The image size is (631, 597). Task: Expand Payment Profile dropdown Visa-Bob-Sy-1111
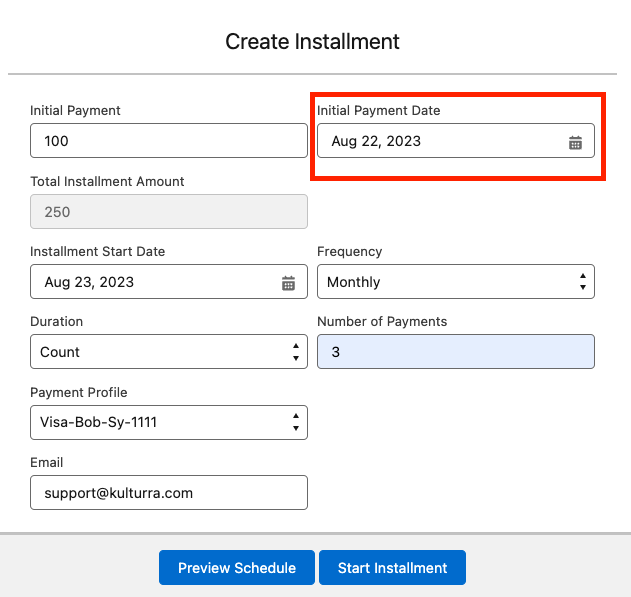tap(168, 422)
